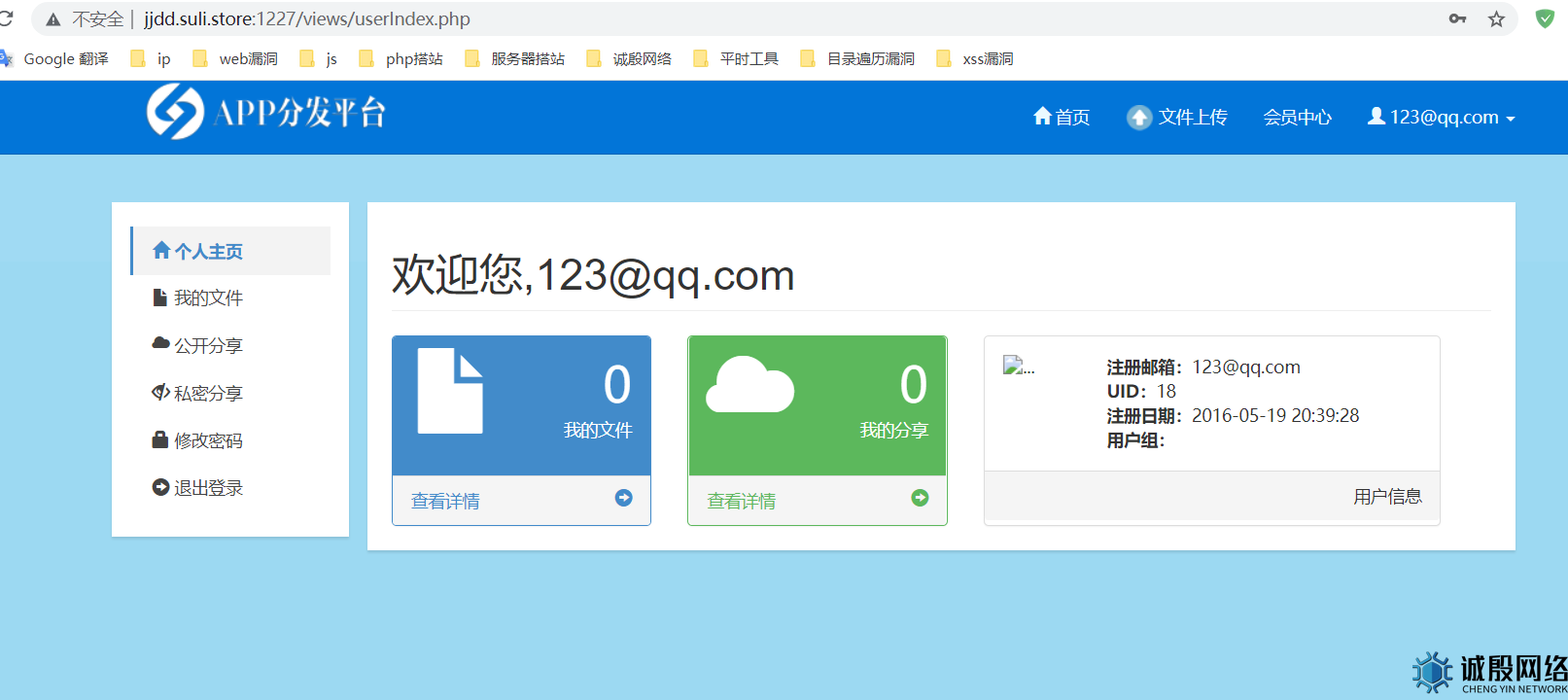Click the house icon beside 个人主页
Viewport: 1568px width, 700px height.
[x=161, y=250]
